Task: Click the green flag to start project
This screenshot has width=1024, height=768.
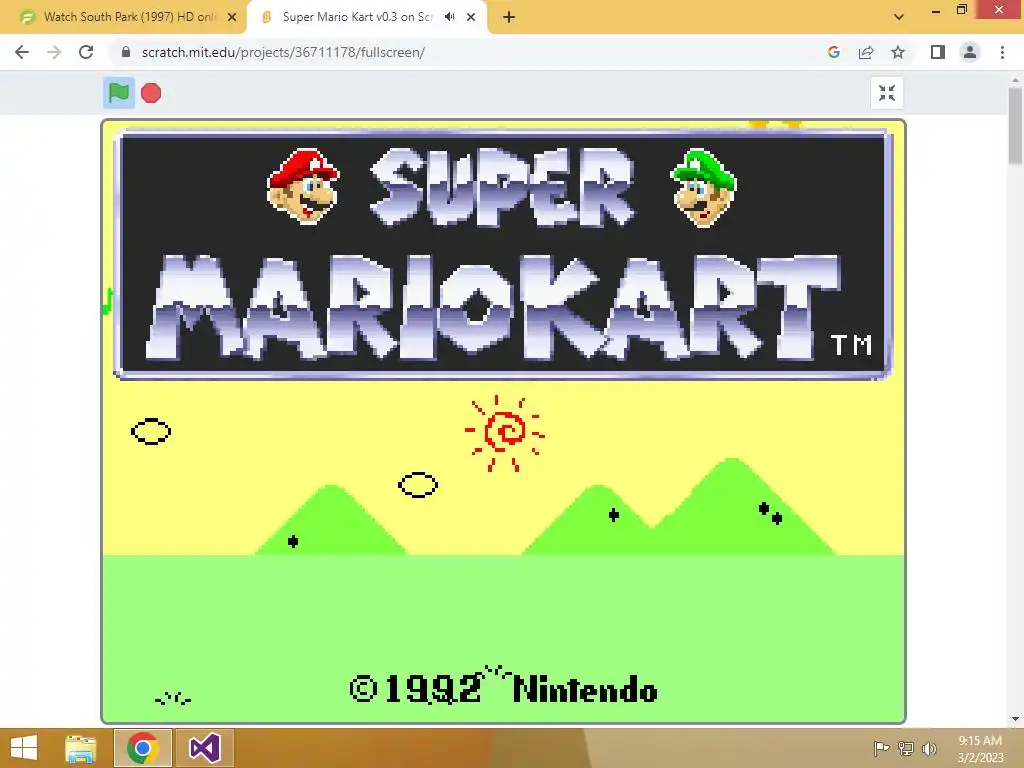Action: pyautogui.click(x=119, y=93)
